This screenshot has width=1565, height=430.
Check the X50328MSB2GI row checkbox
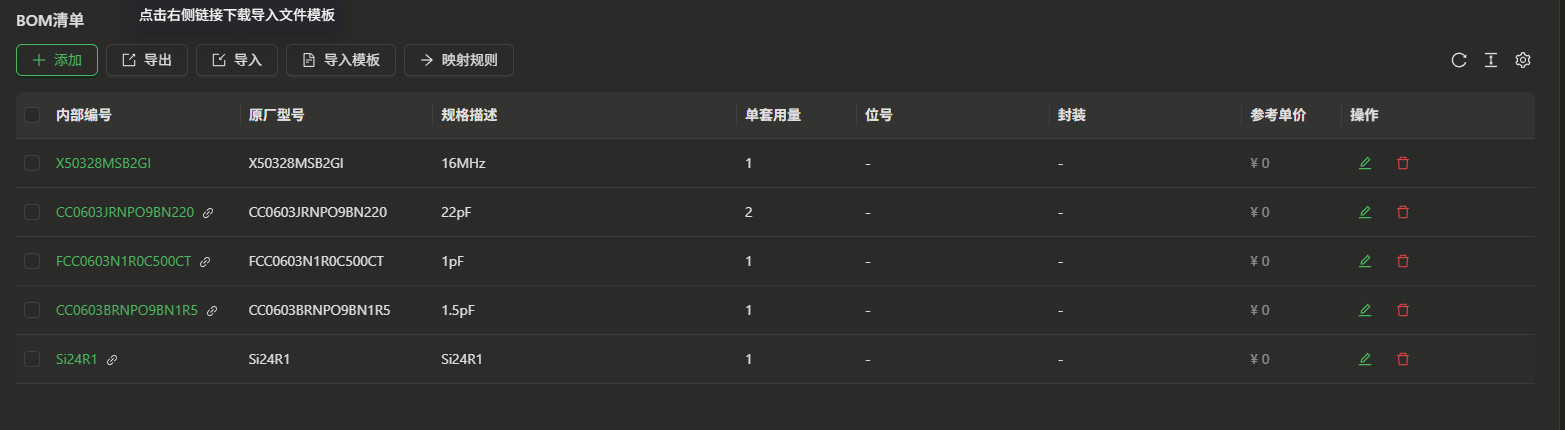33,163
